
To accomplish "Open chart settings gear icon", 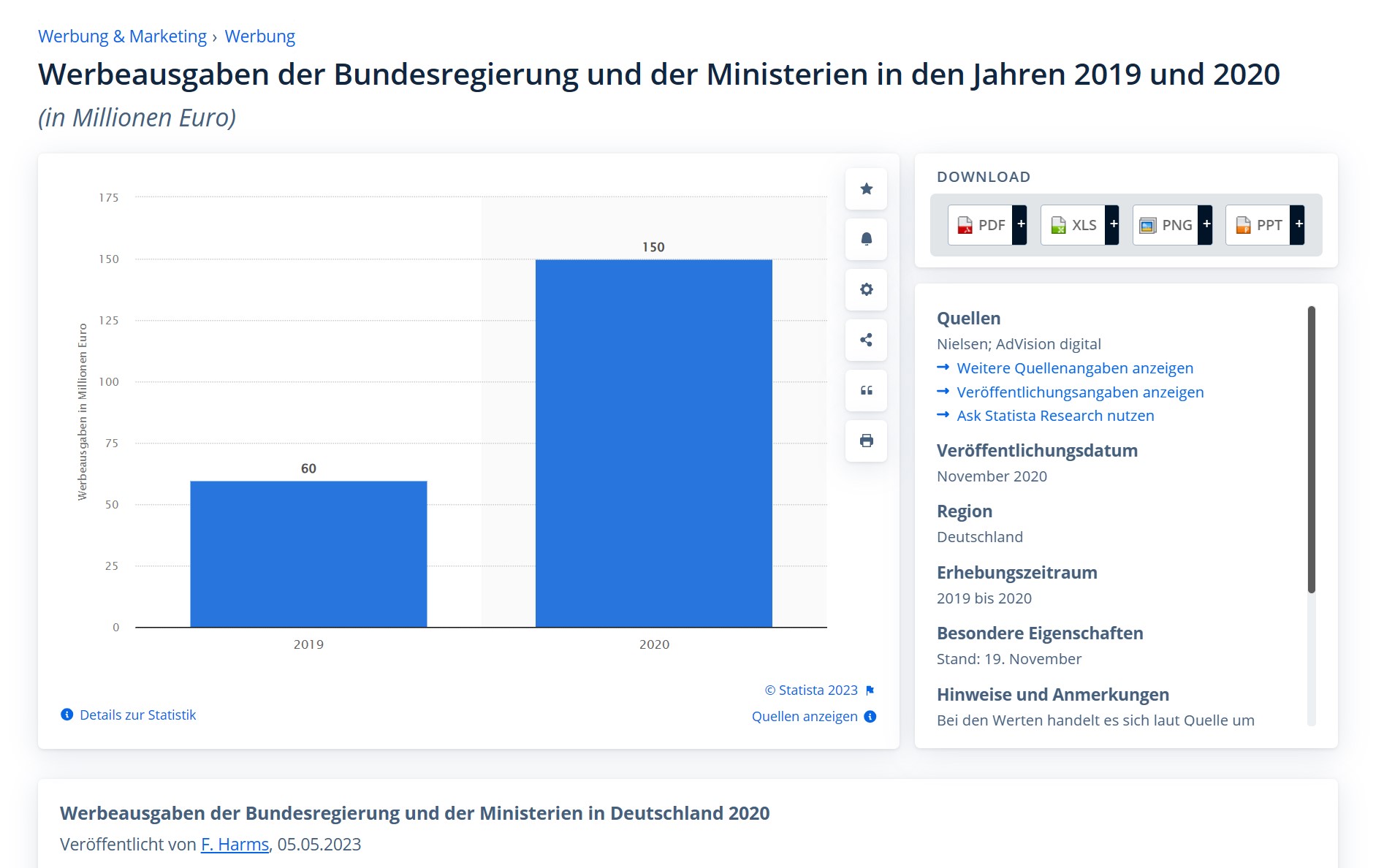I will (x=866, y=290).
